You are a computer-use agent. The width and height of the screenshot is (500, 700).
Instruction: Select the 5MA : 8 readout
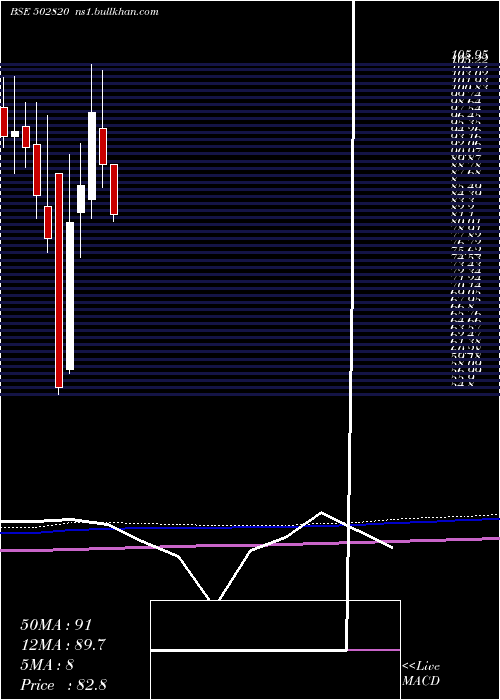47,665
